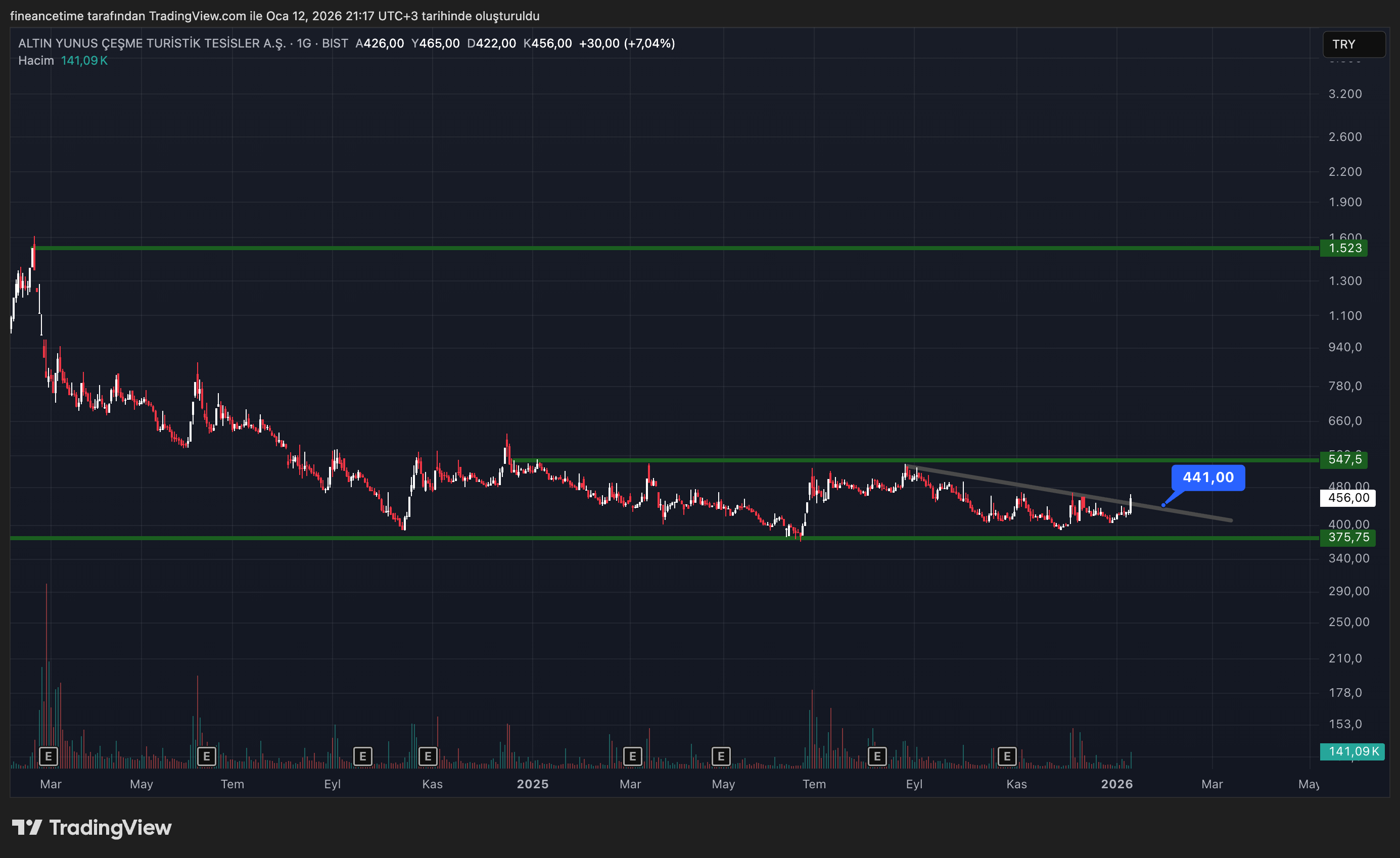Image resolution: width=1400 pixels, height=858 pixels.
Task: Click the earnings E marker before Tem 2024
Action: 206,756
